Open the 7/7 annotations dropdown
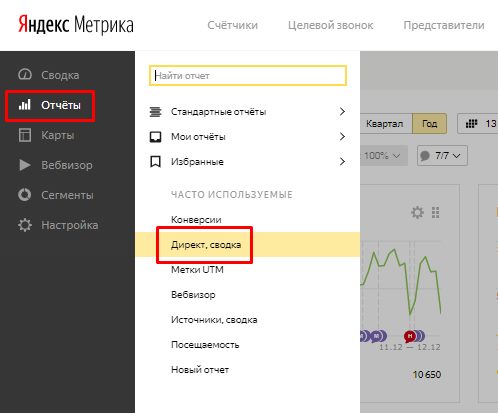 pyautogui.click(x=442, y=155)
